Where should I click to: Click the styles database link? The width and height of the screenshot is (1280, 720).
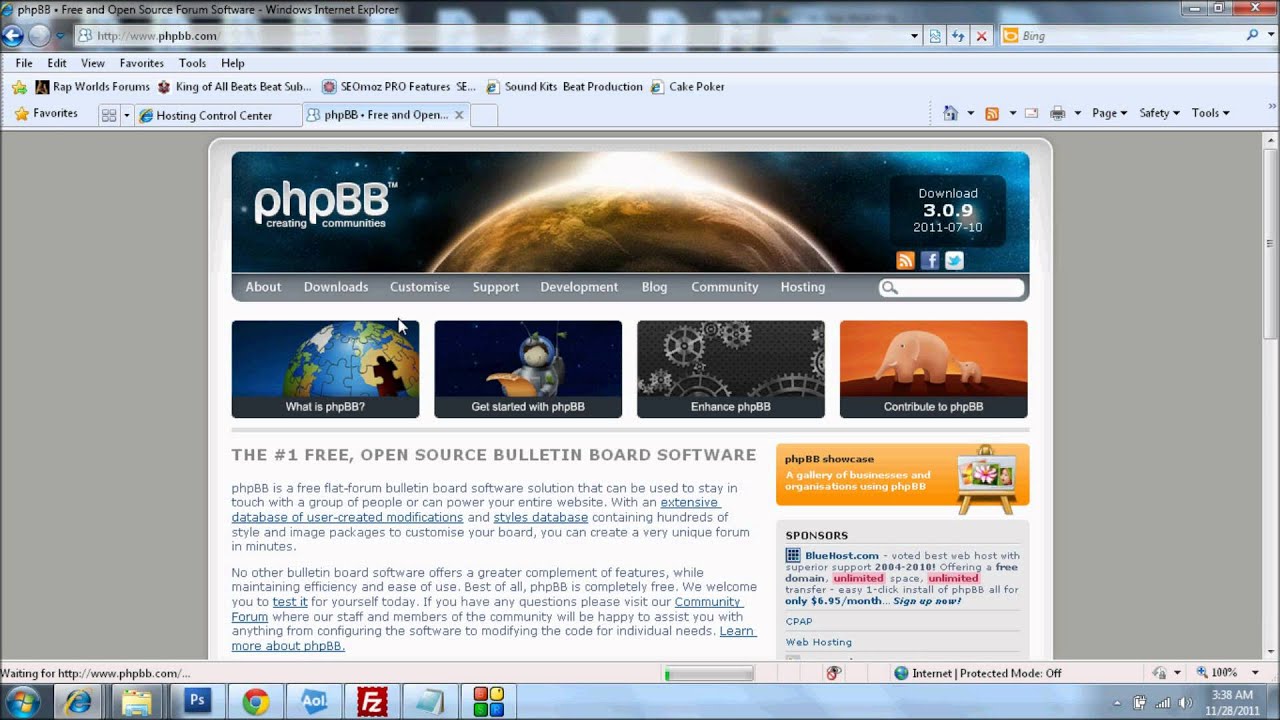tap(541, 517)
